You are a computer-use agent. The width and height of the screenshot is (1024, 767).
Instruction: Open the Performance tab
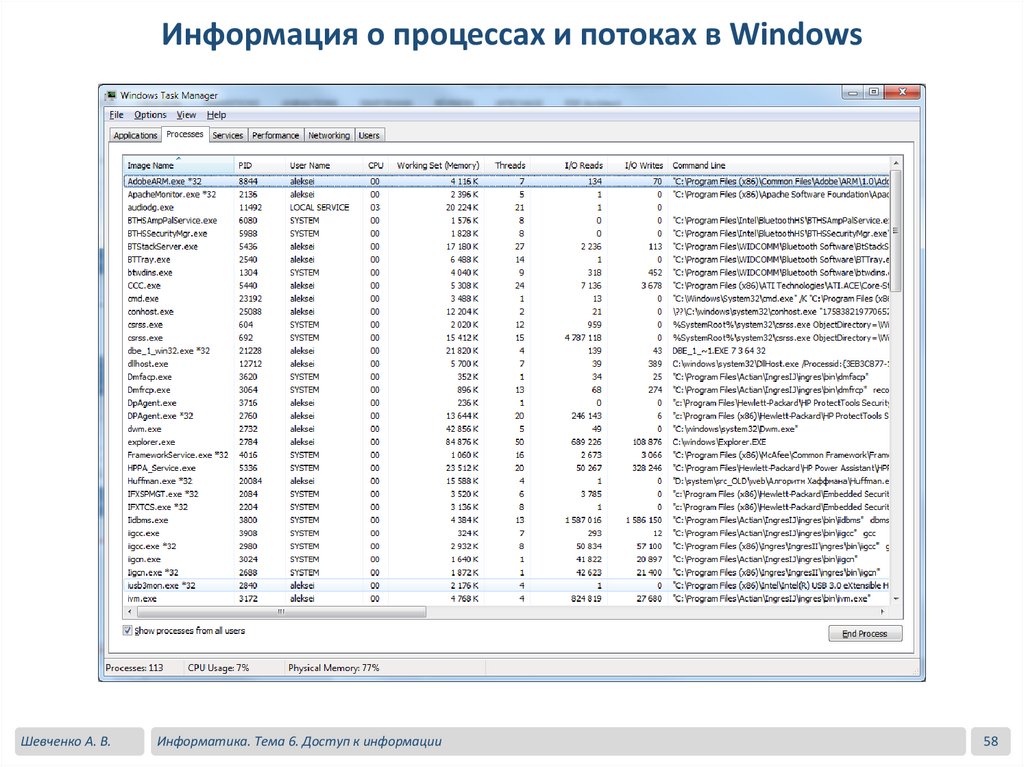(275, 135)
